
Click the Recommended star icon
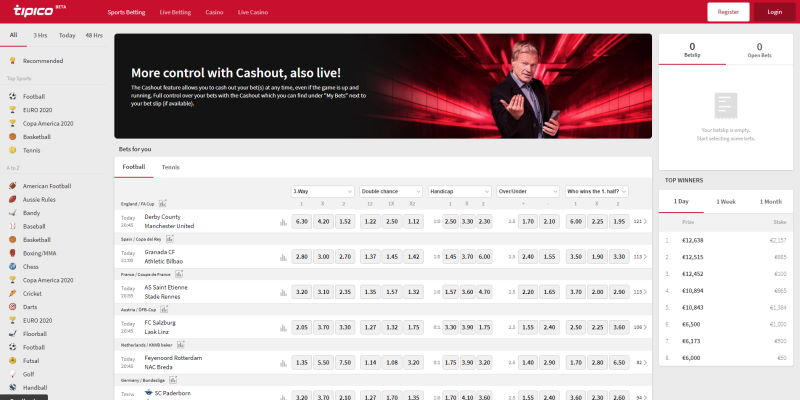(13, 61)
